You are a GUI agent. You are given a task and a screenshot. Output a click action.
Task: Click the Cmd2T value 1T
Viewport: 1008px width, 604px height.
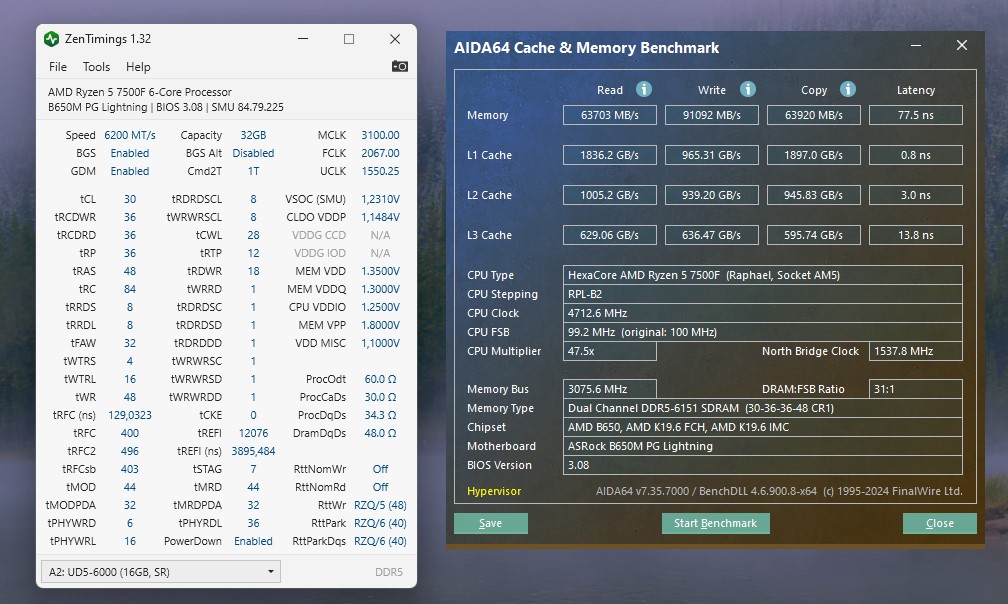point(253,171)
